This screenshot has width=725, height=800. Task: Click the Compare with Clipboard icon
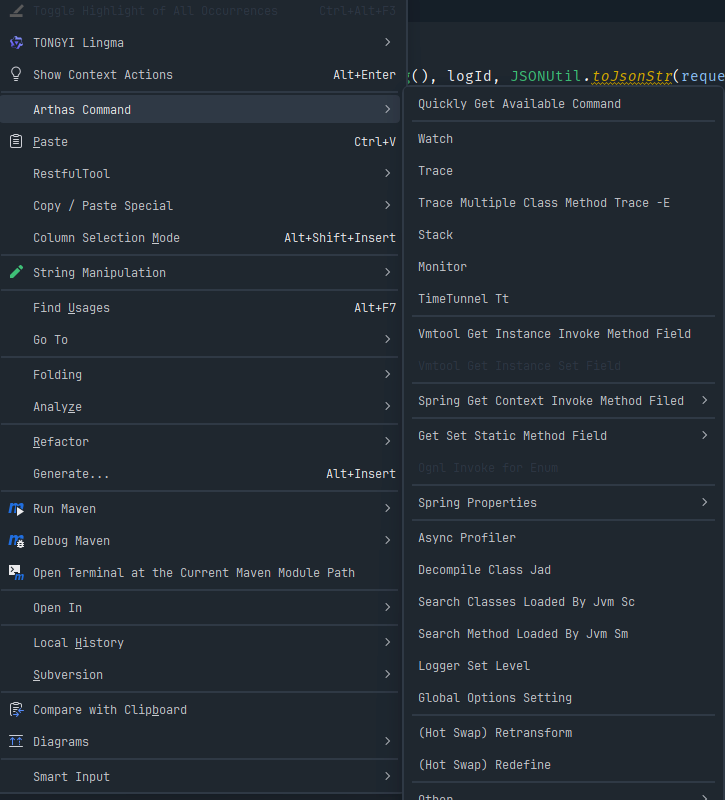[x=16, y=710]
